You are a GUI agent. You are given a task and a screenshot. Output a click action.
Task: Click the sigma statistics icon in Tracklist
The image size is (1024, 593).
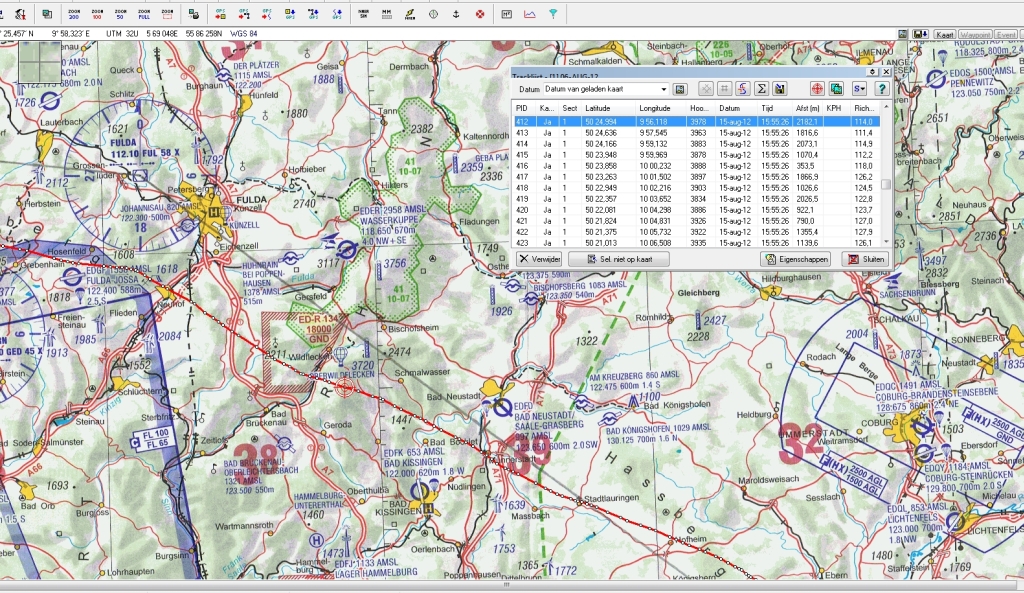coord(761,89)
